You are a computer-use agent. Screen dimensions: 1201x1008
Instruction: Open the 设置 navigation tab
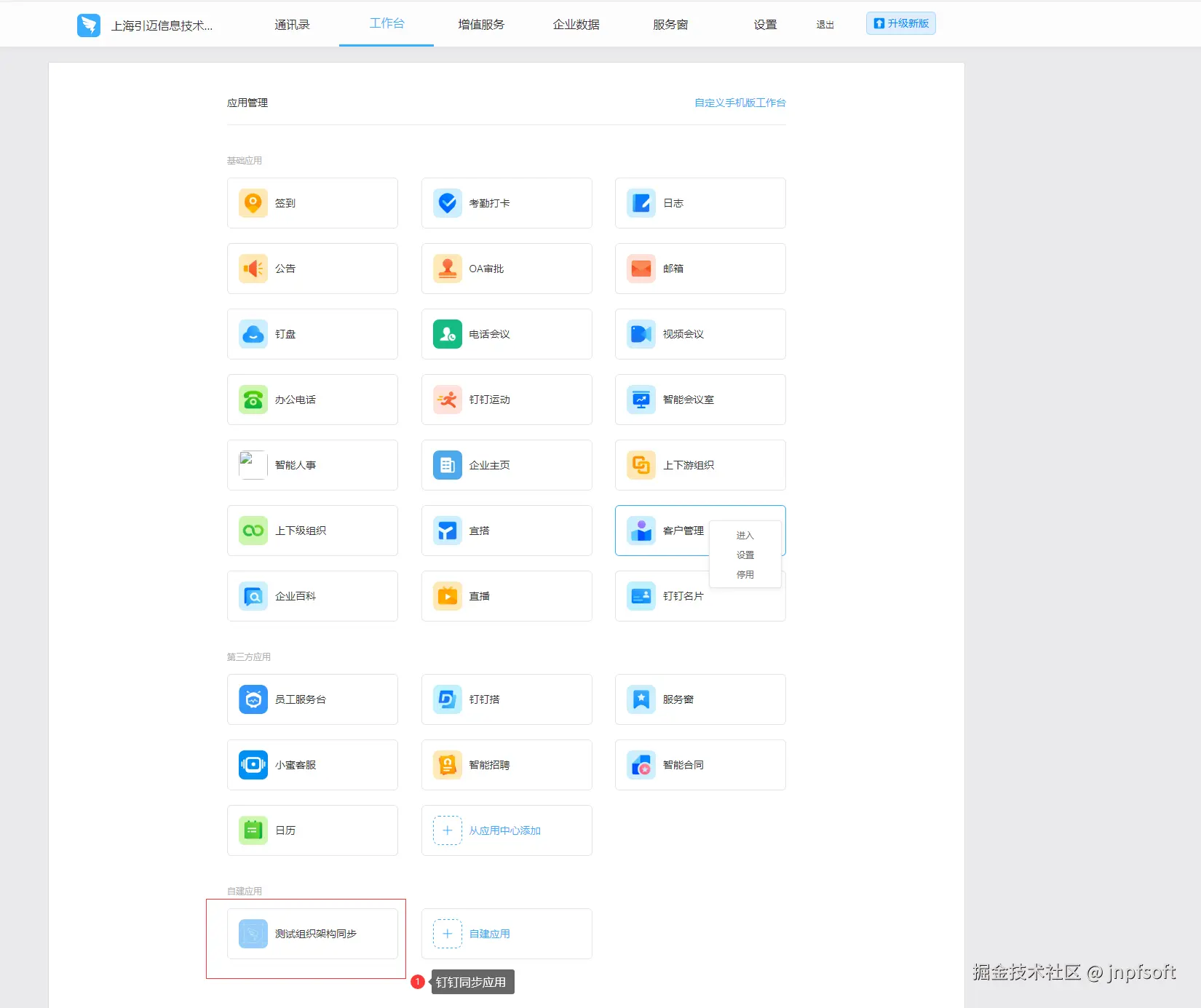765,25
